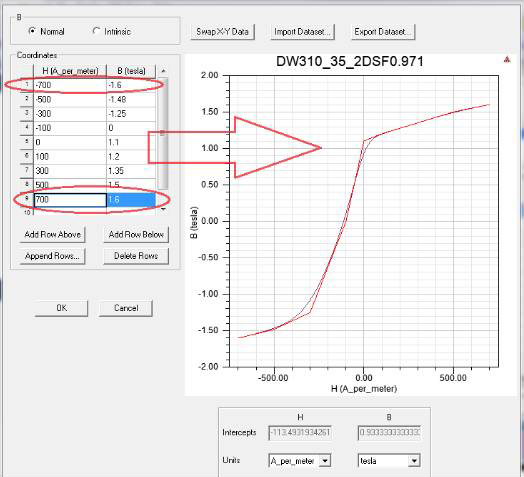The image size is (524, 477).
Task: Click the coordinates table scroll down arrow
Action: pyautogui.click(x=163, y=209)
